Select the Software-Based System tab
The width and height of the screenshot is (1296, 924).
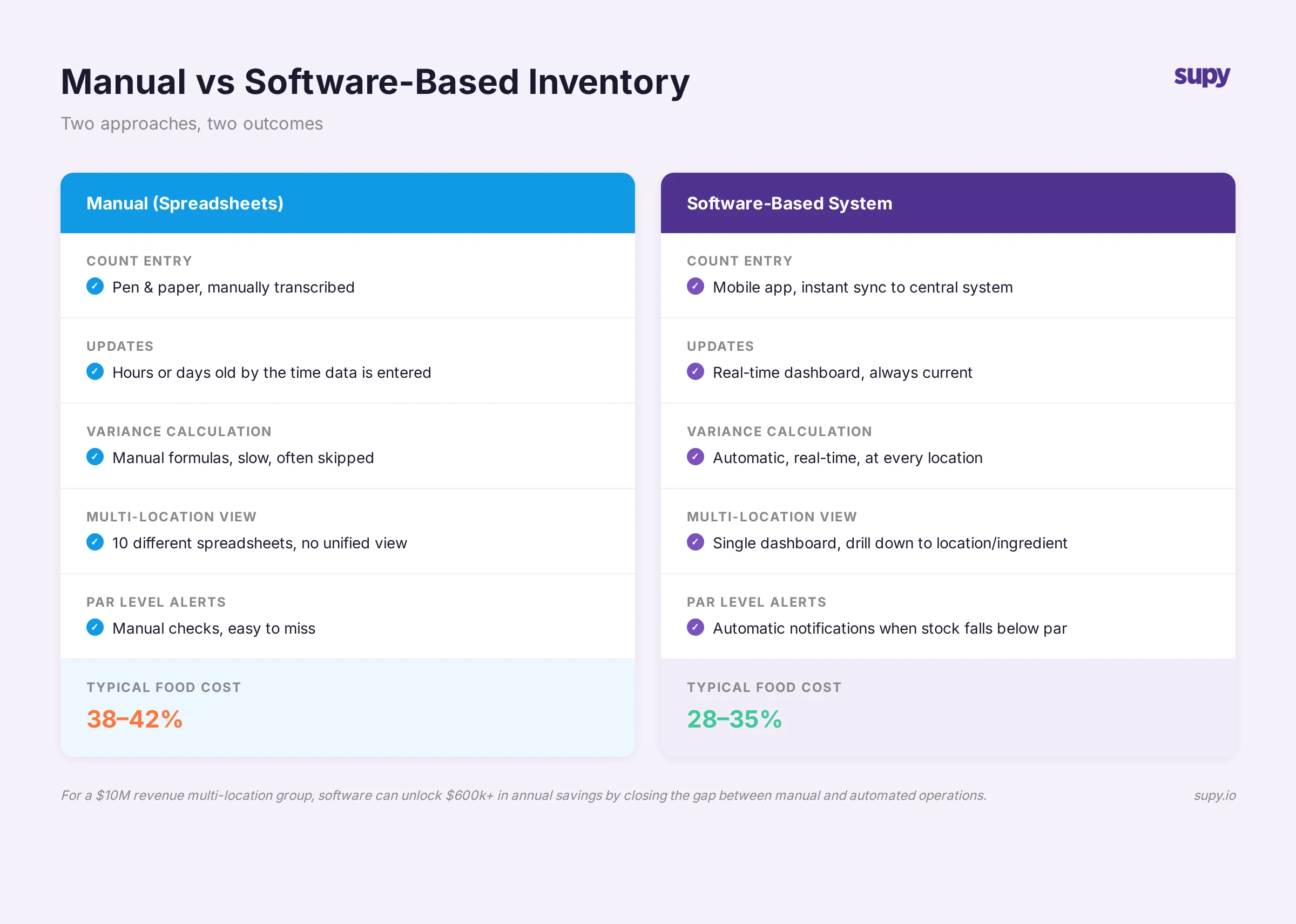[789, 203]
